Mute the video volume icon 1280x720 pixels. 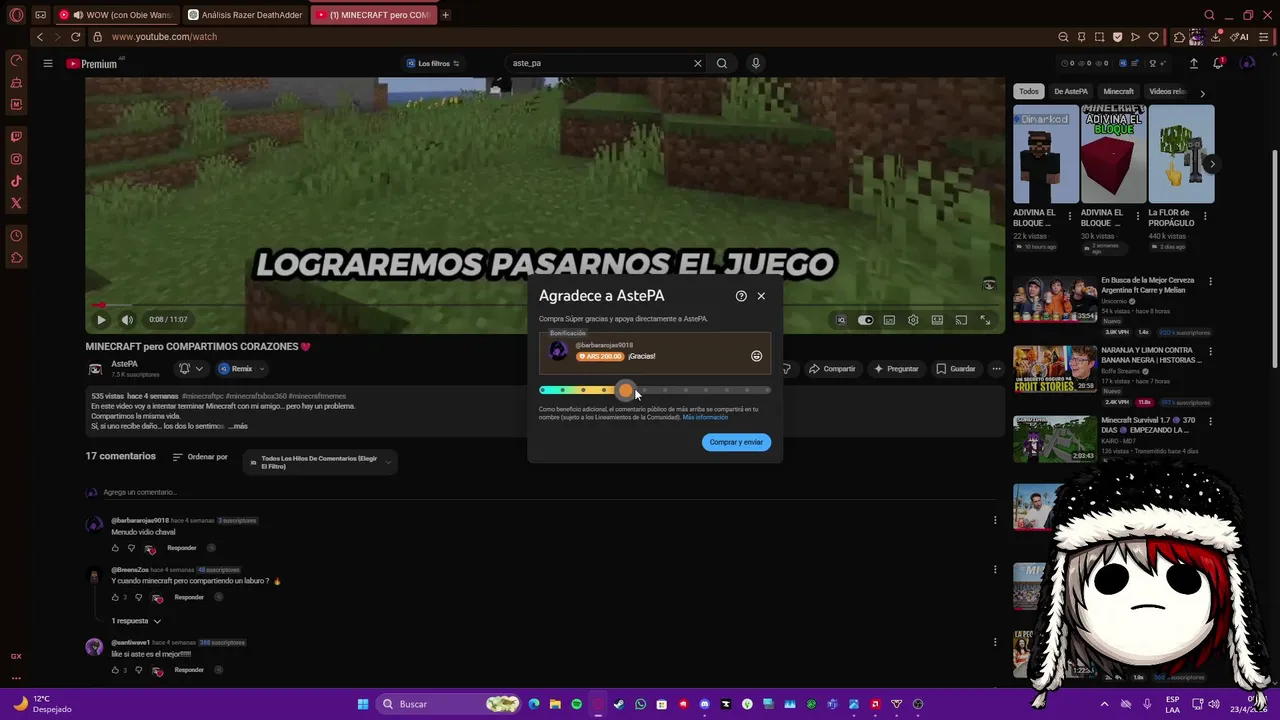coord(127,320)
